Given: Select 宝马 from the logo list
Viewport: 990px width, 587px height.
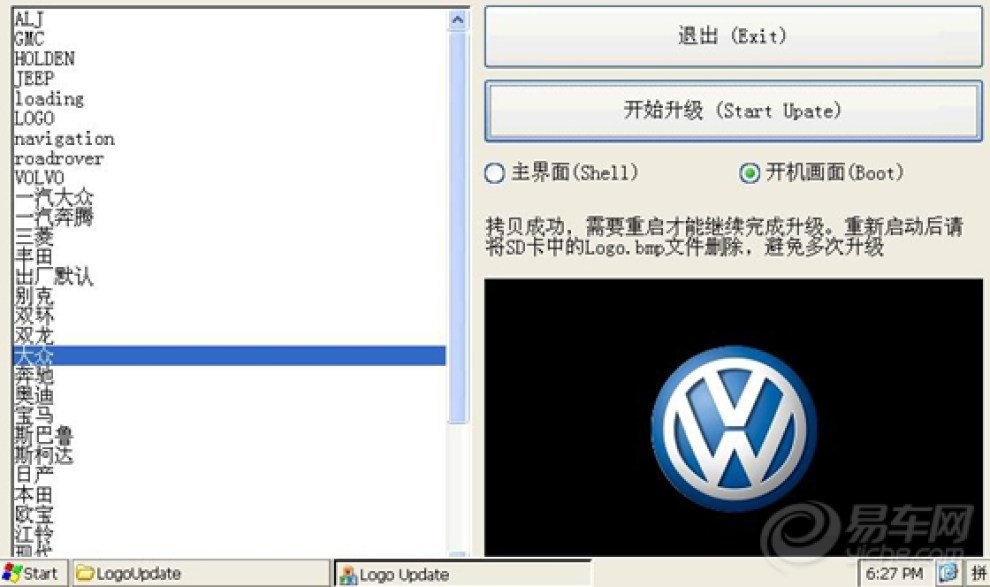Looking at the screenshot, I should (34, 416).
